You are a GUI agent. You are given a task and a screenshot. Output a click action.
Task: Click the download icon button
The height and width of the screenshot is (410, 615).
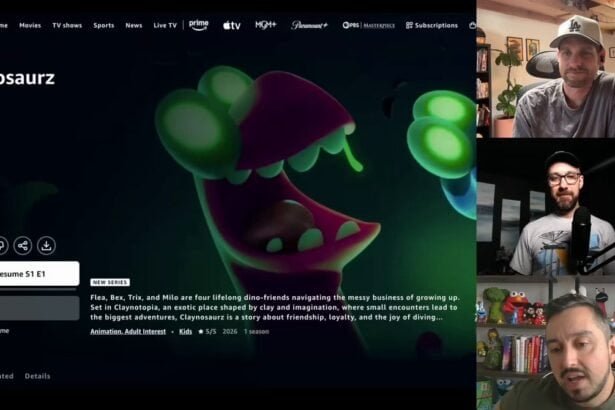tap(46, 246)
